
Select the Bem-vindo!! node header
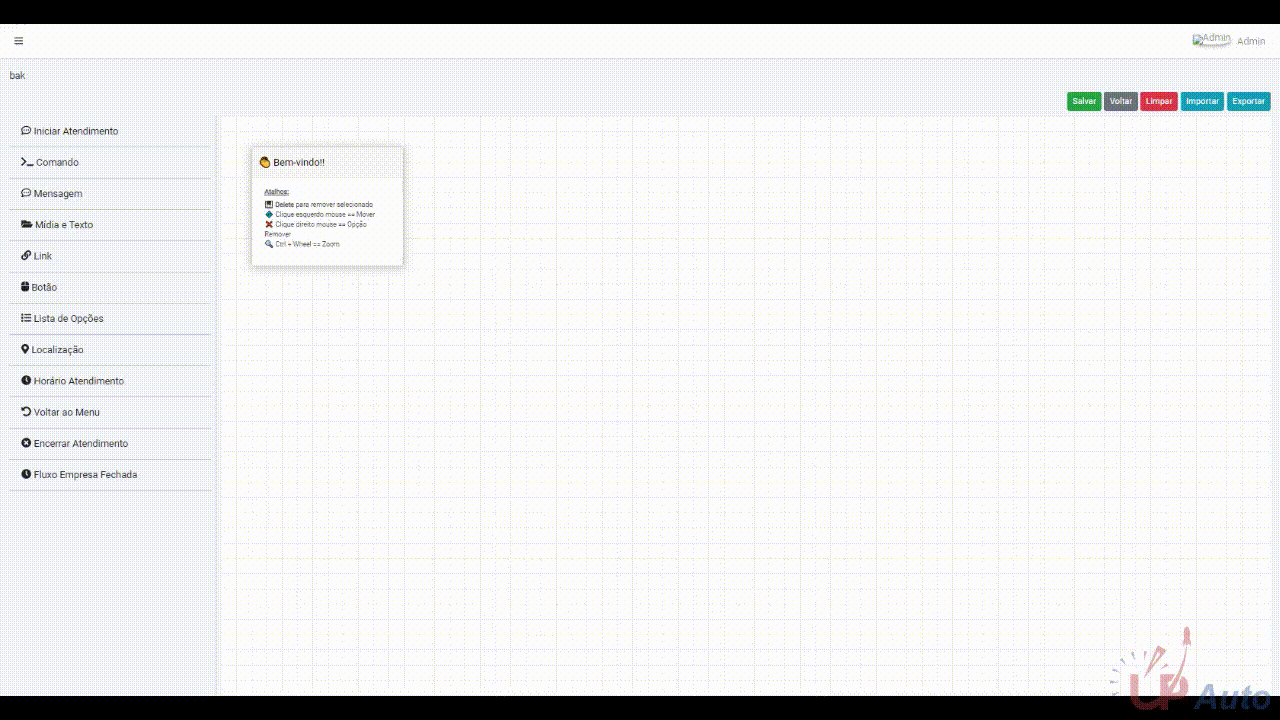click(327, 162)
